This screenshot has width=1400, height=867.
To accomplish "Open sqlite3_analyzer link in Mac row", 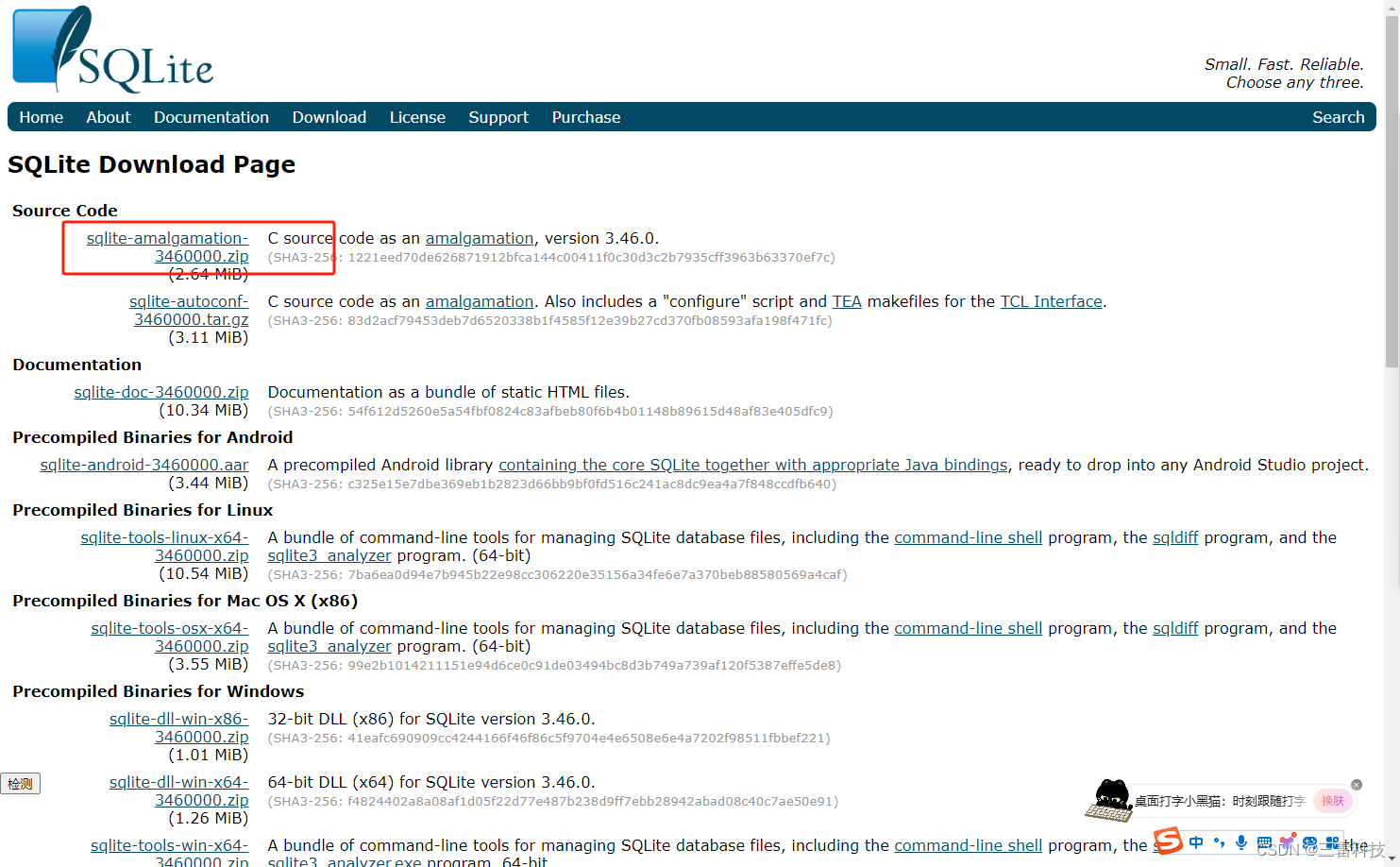I will coord(329,646).
